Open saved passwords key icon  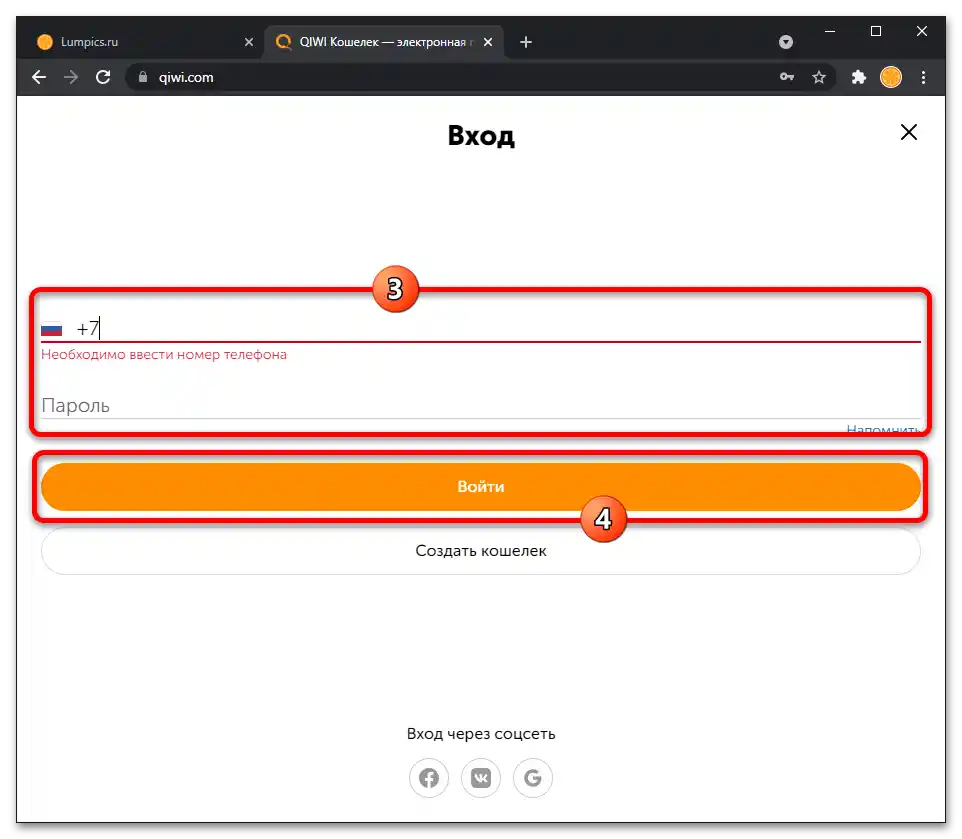pyautogui.click(x=787, y=77)
